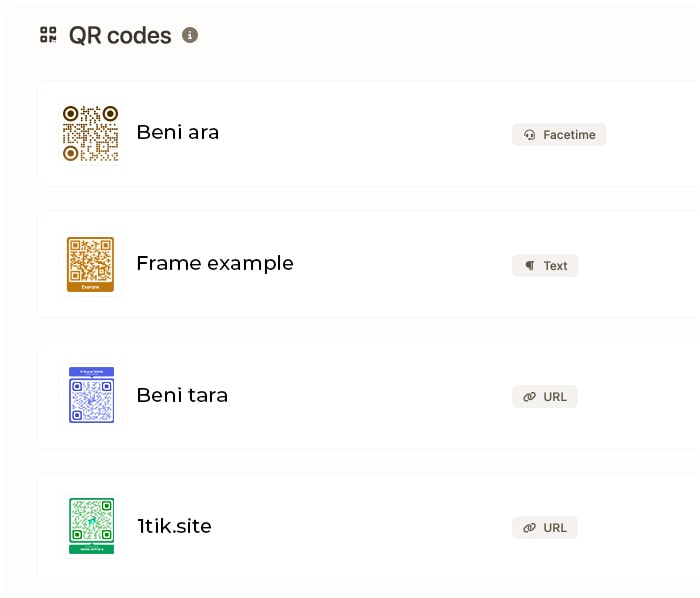Open the 1tik.site name link
The image size is (700, 598).
(x=174, y=526)
